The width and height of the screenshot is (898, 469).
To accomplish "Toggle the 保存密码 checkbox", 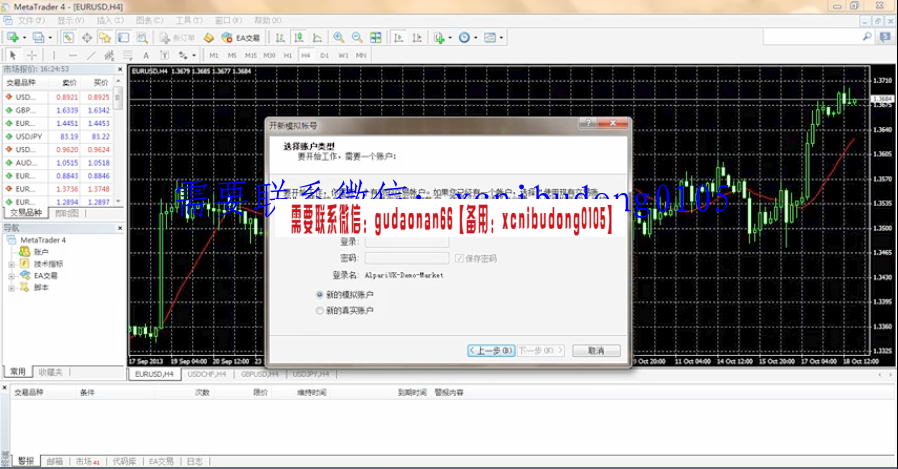I will (x=459, y=258).
